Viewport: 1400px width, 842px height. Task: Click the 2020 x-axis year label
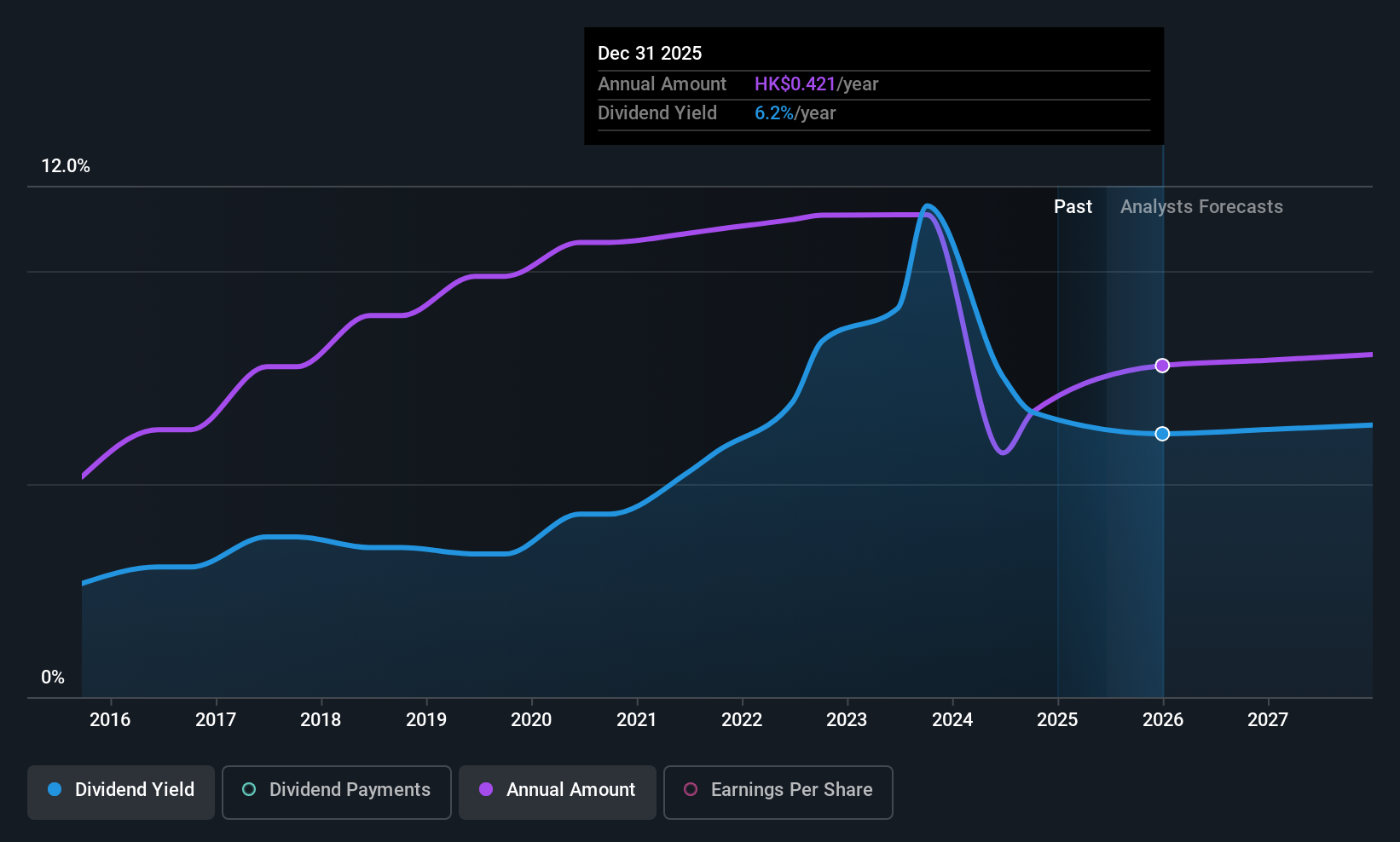click(x=531, y=720)
